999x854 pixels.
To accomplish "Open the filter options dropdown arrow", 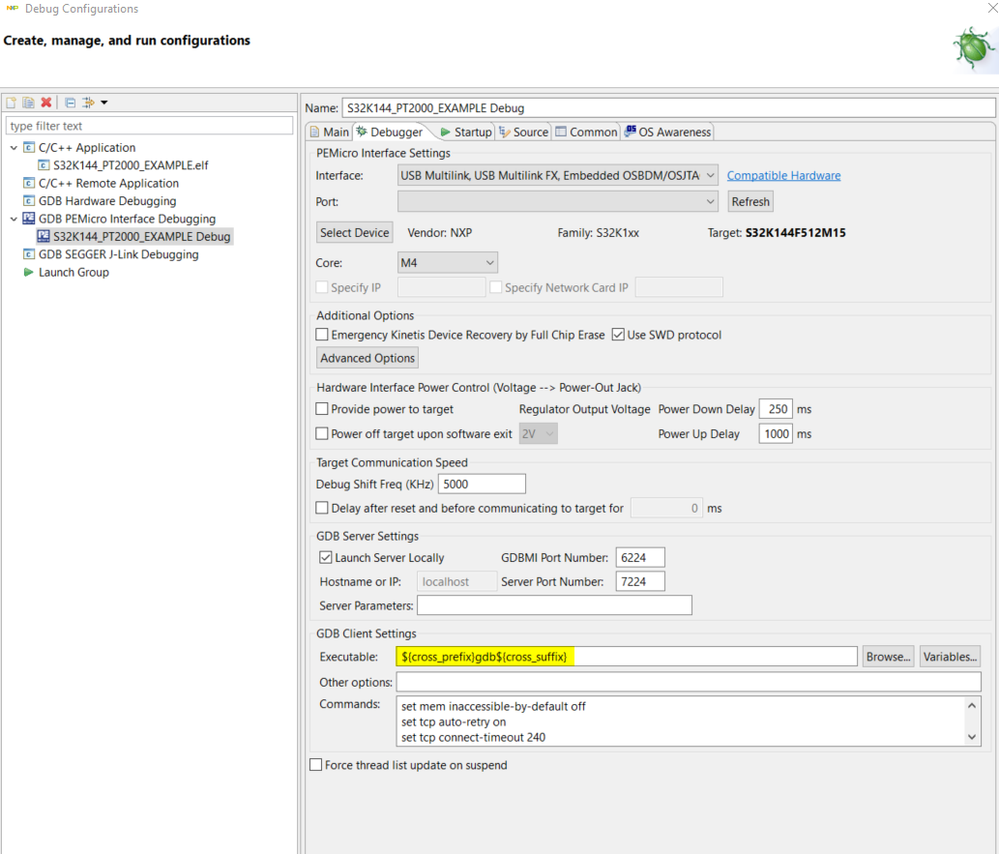I will point(104,103).
